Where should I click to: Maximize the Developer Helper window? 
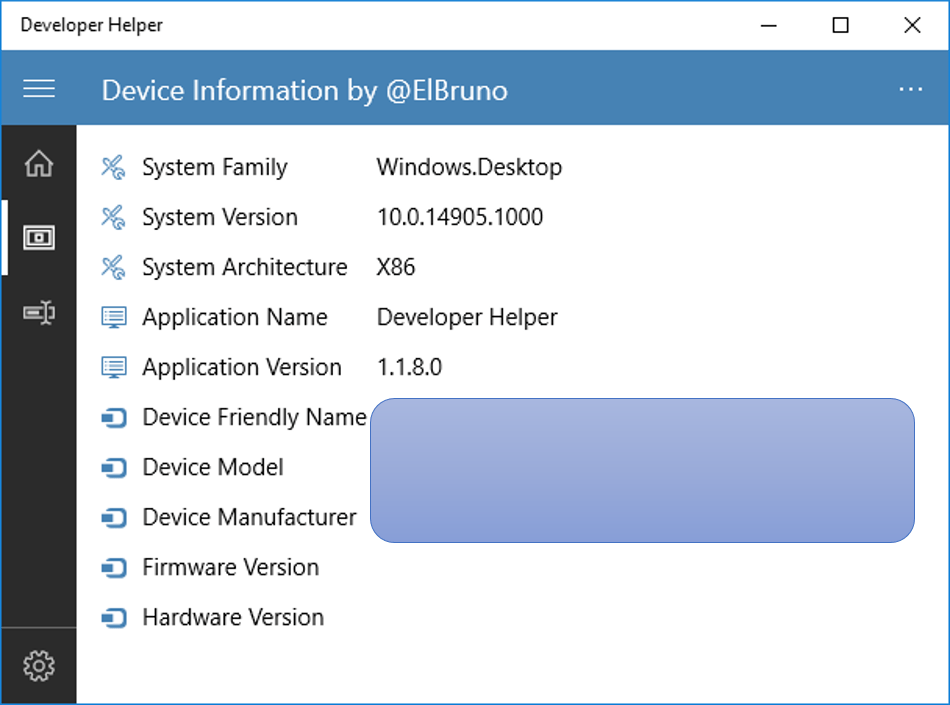point(841,25)
